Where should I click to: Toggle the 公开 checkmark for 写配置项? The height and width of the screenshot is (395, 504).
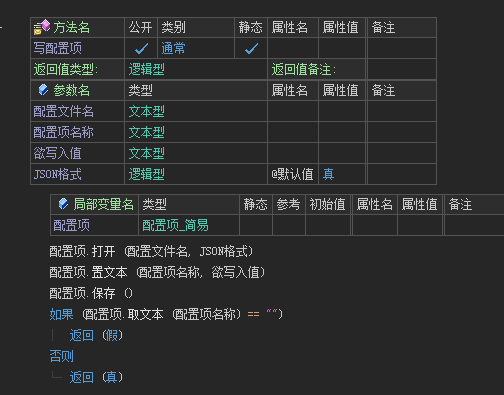[x=141, y=49]
